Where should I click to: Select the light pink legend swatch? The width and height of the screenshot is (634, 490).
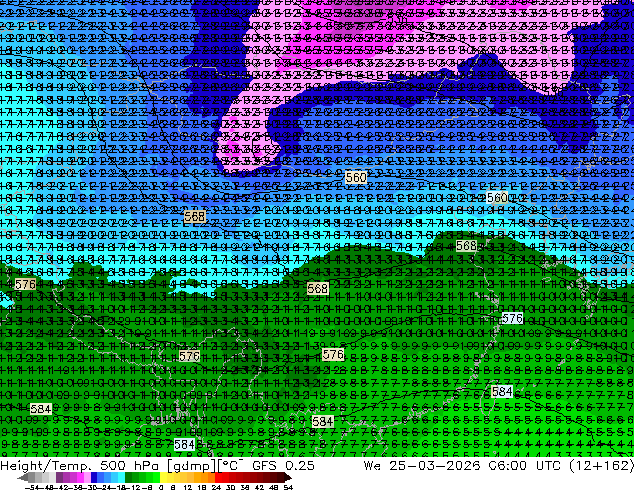87,477
